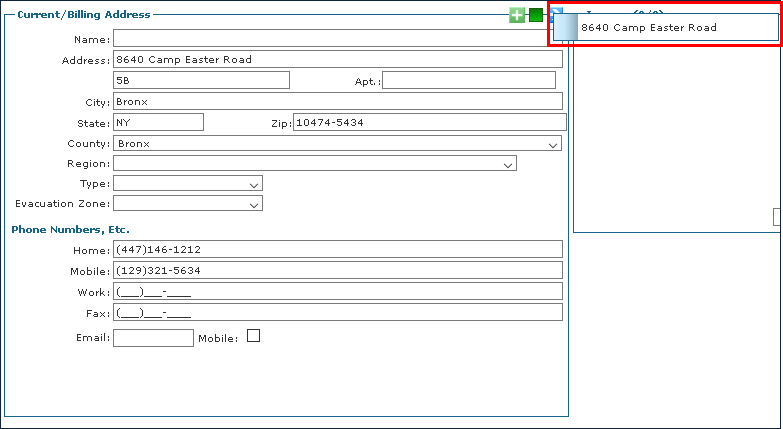This screenshot has width=783, height=429.
Task: Click the Address field with 8640 Camp Easter Road
Action: (337, 60)
